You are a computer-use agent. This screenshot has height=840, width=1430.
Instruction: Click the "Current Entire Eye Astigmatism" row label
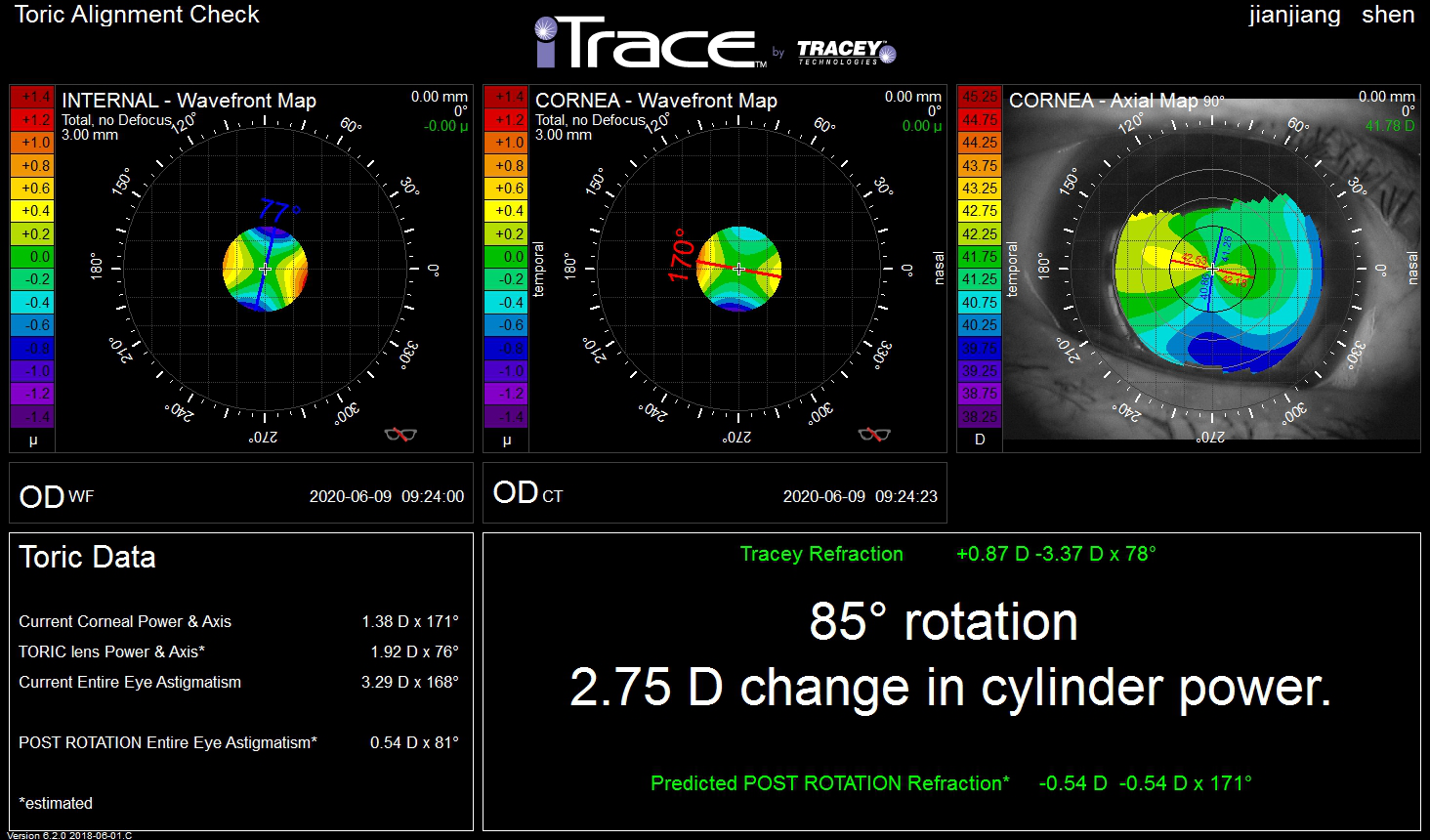click(130, 682)
